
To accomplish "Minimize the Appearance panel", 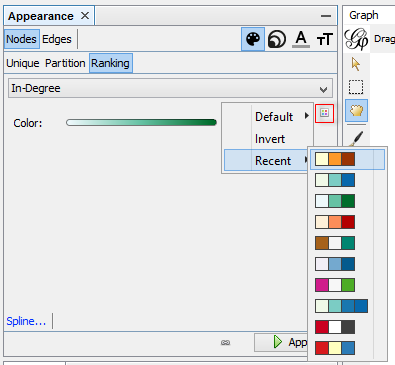I will (x=326, y=16).
